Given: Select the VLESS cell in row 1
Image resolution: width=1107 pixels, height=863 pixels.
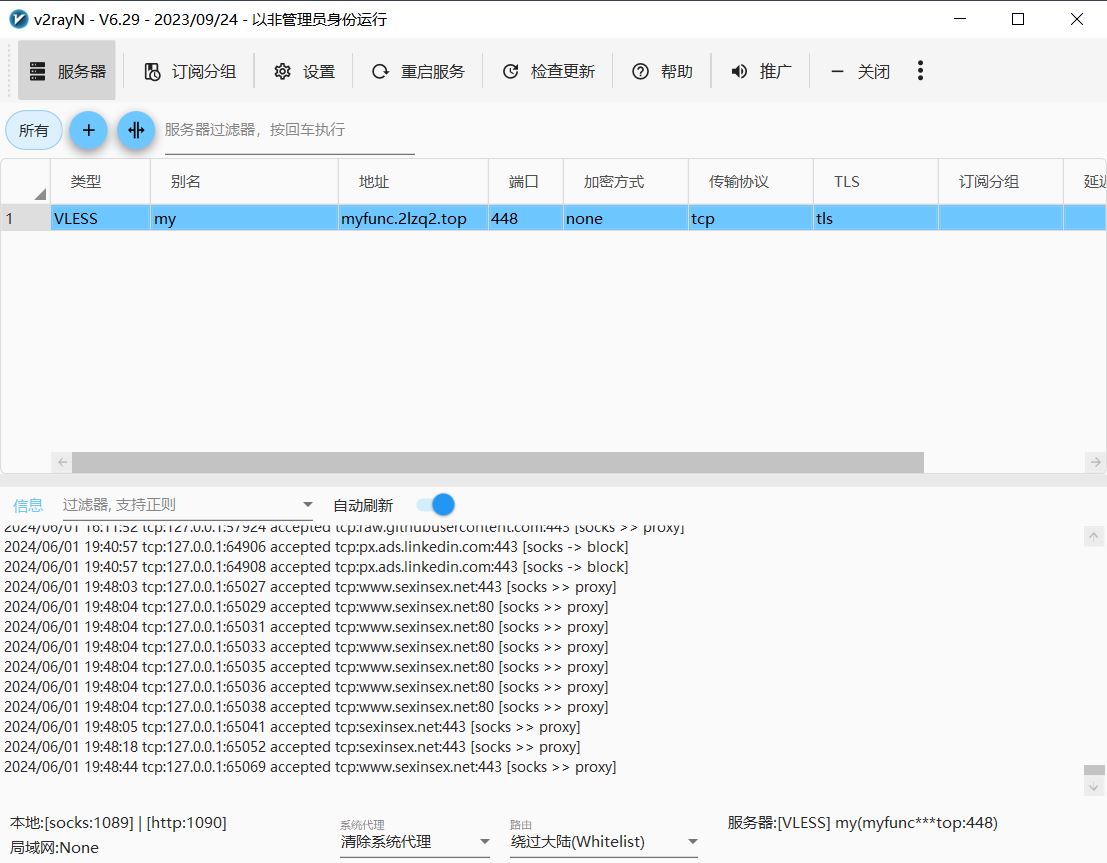Looking at the screenshot, I should 100,218.
